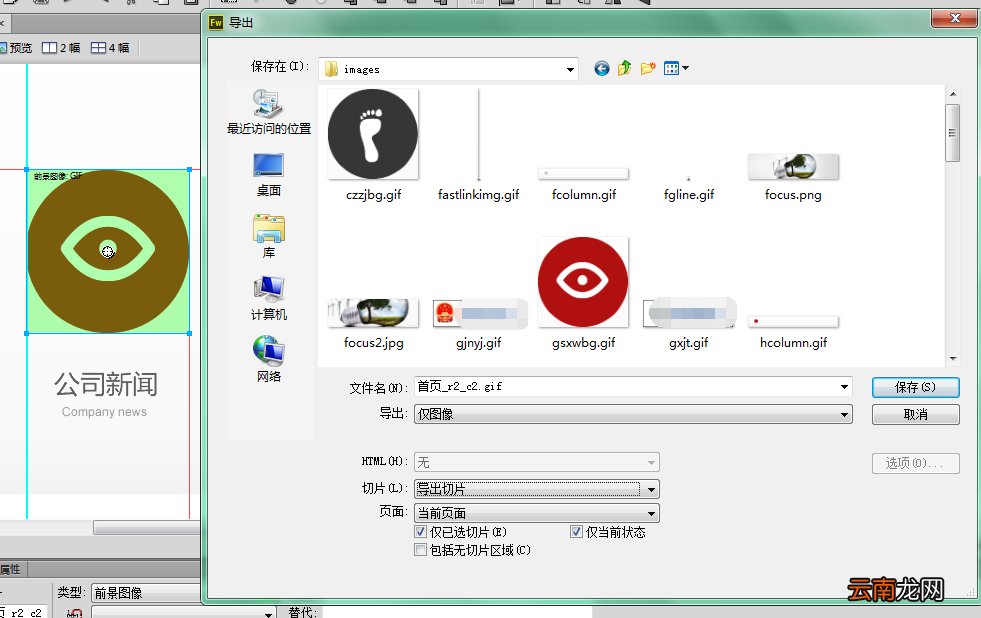The width and height of the screenshot is (981, 618).
Task: Close the 导出 dialog
Action: tap(955, 18)
